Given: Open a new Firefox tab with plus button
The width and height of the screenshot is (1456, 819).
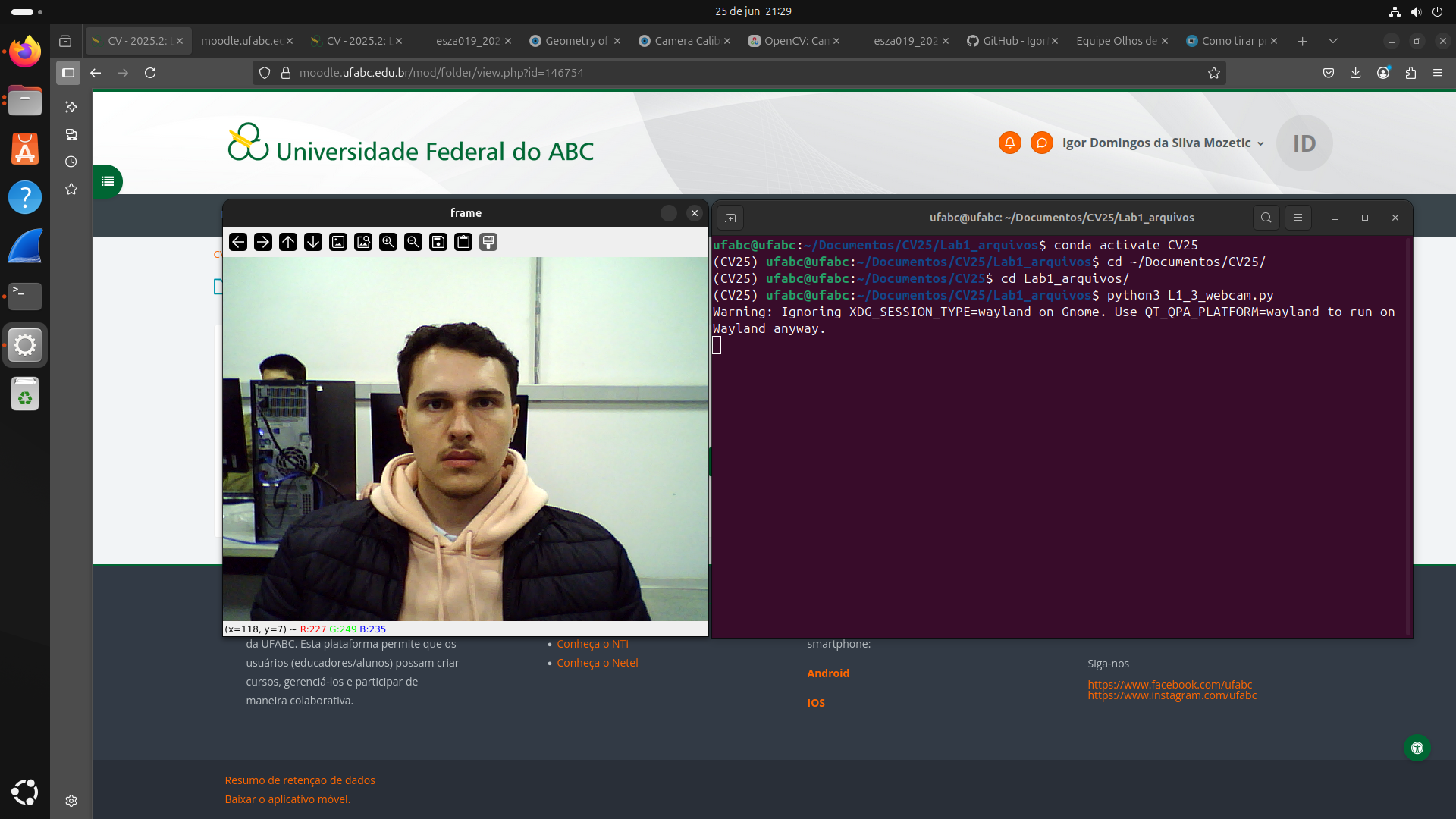Looking at the screenshot, I should tap(1302, 41).
